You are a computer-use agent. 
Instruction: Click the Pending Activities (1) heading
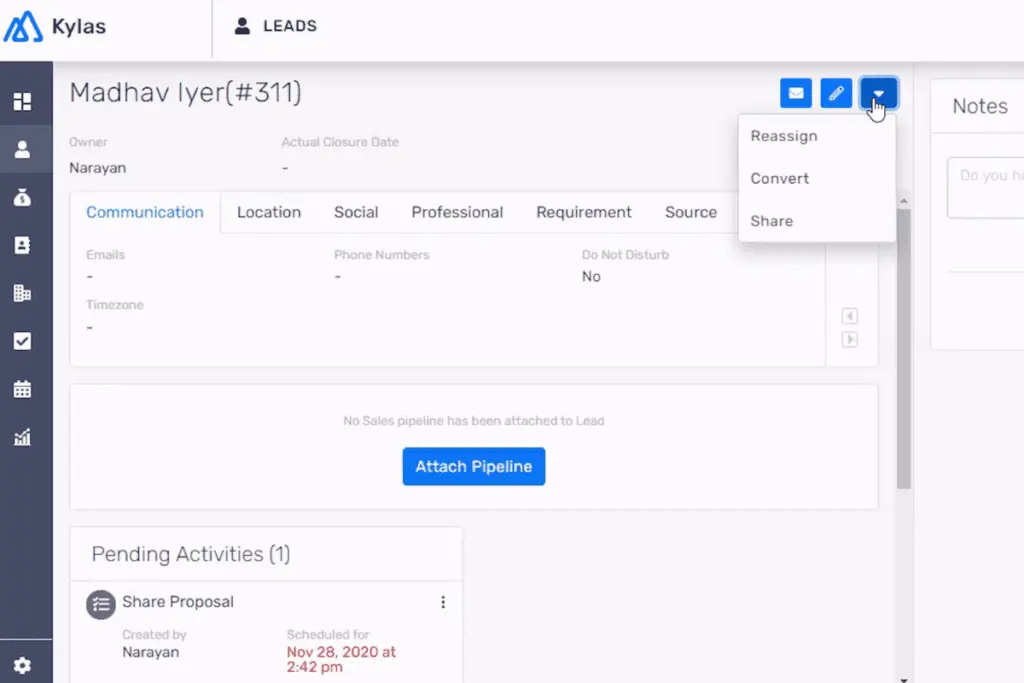click(x=191, y=554)
